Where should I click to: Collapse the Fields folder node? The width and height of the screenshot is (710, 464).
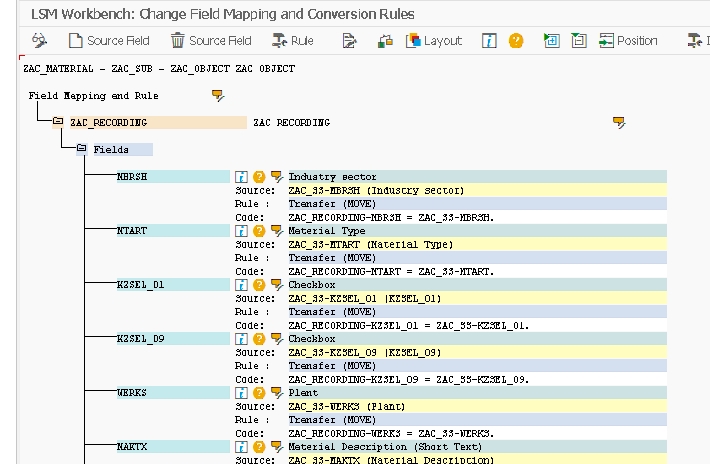coord(82,148)
